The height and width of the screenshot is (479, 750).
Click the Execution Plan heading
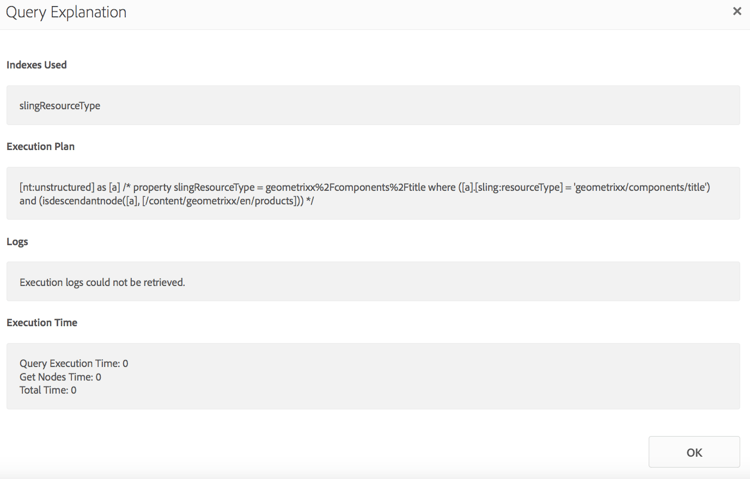click(x=41, y=146)
